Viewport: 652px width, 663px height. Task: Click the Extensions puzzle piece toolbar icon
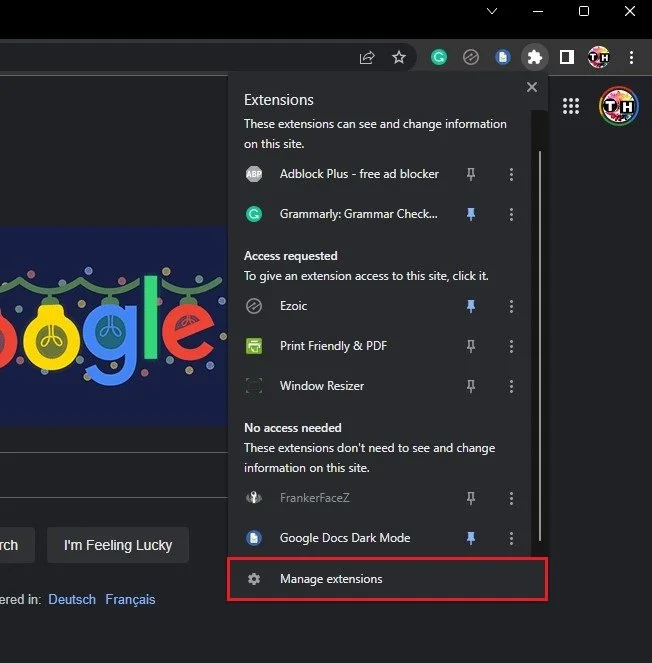coord(534,57)
